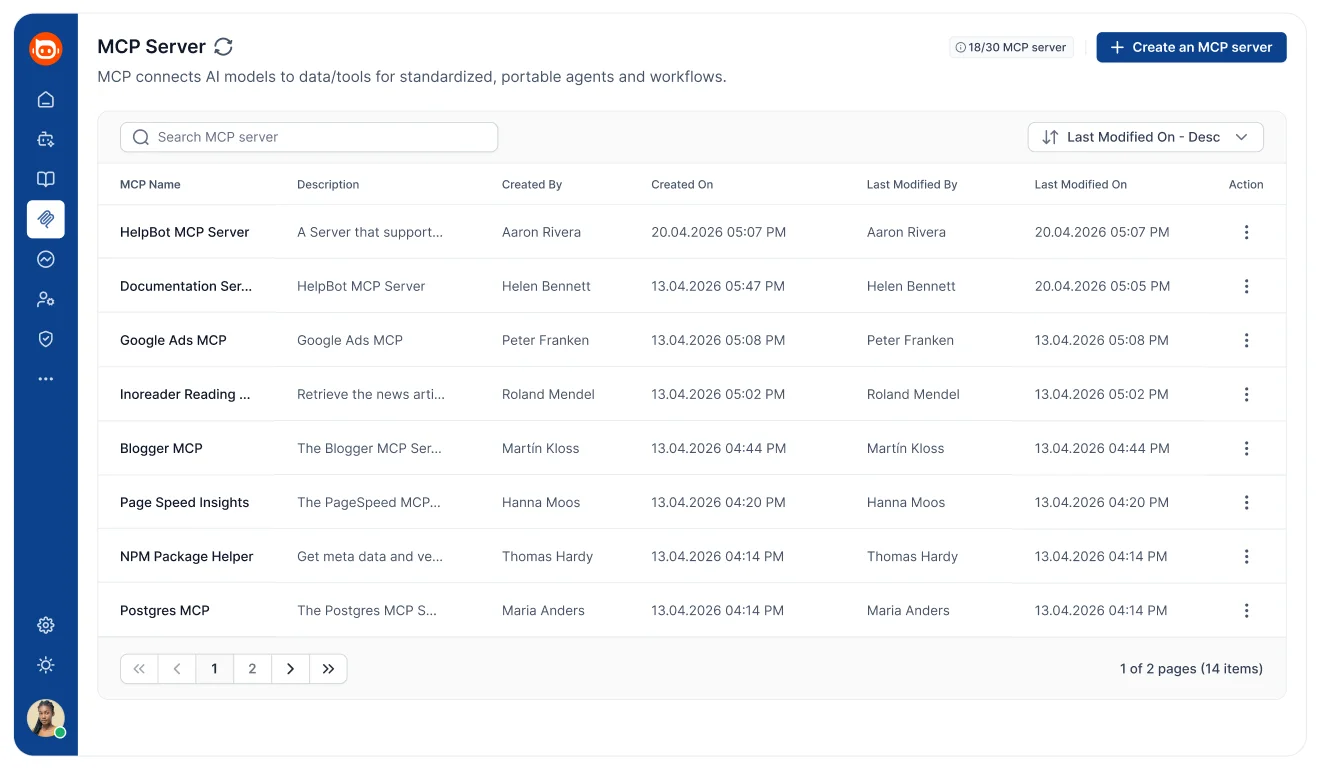The height and width of the screenshot is (770, 1320).
Task: Click the Search MCP server field
Action: (309, 137)
